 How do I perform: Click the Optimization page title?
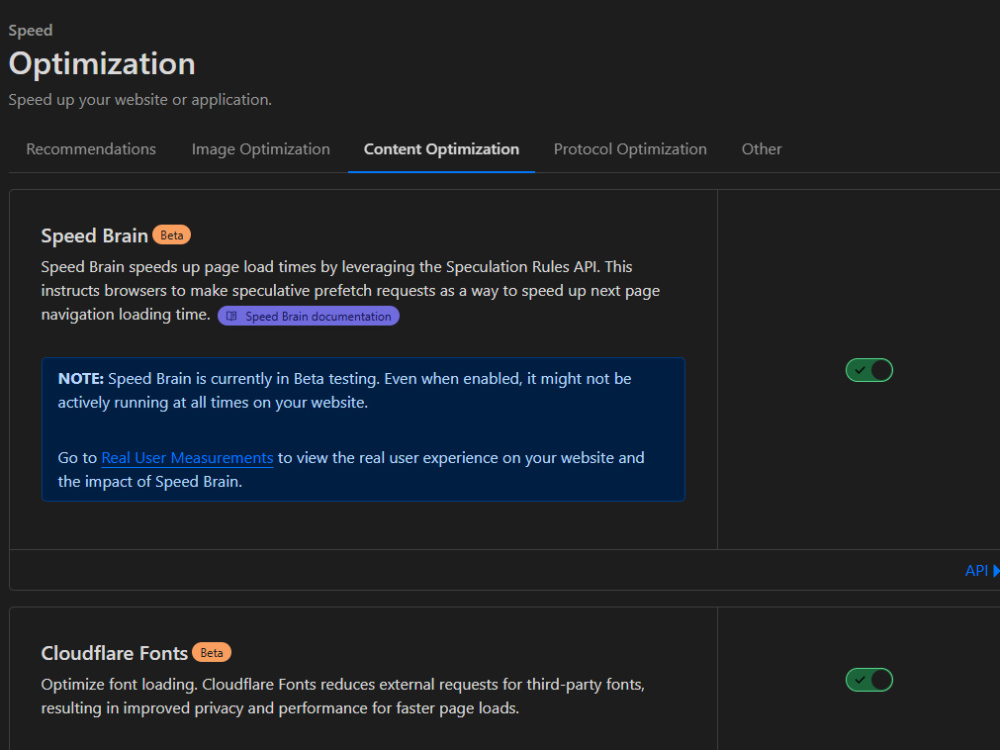pyautogui.click(x=102, y=64)
